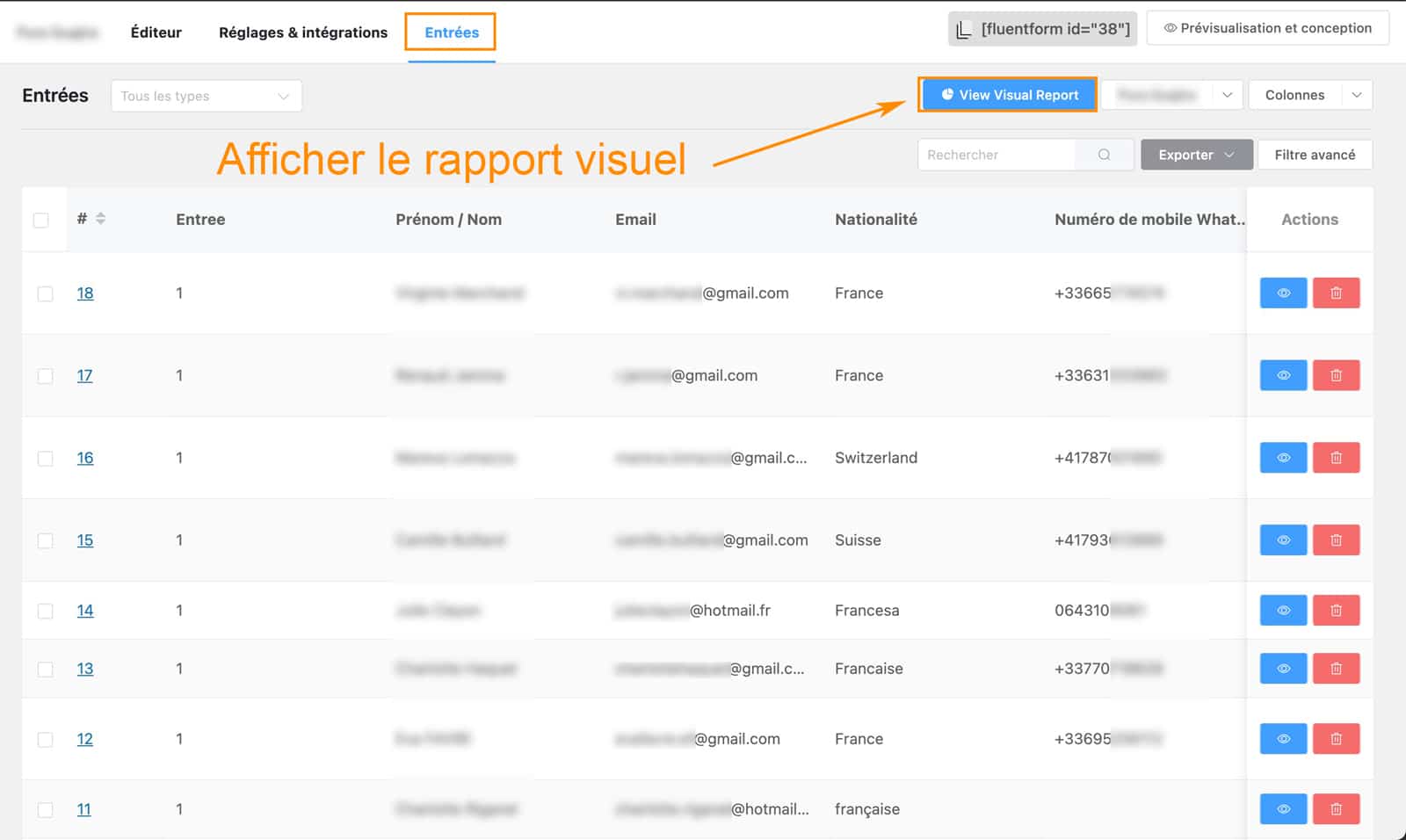This screenshot has width=1406, height=840.
Task: Delete entry 17 using the trash icon
Action: pos(1336,375)
